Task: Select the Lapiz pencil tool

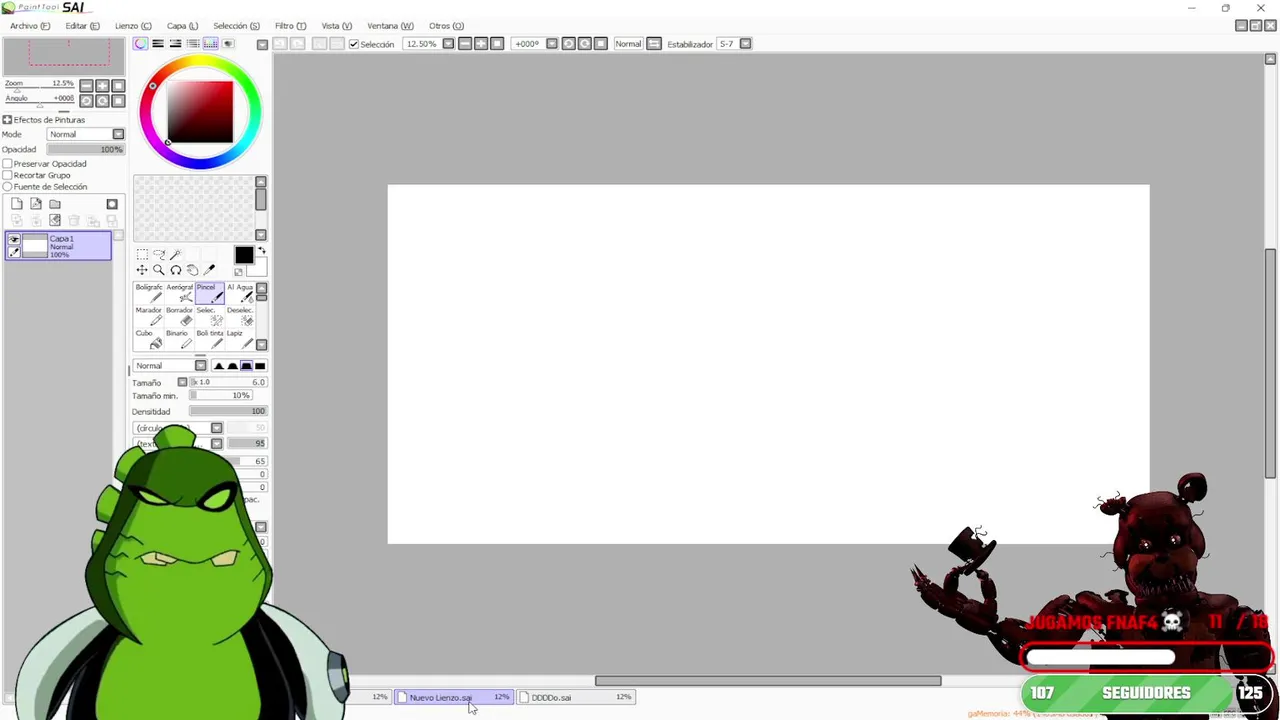Action: tap(240, 339)
